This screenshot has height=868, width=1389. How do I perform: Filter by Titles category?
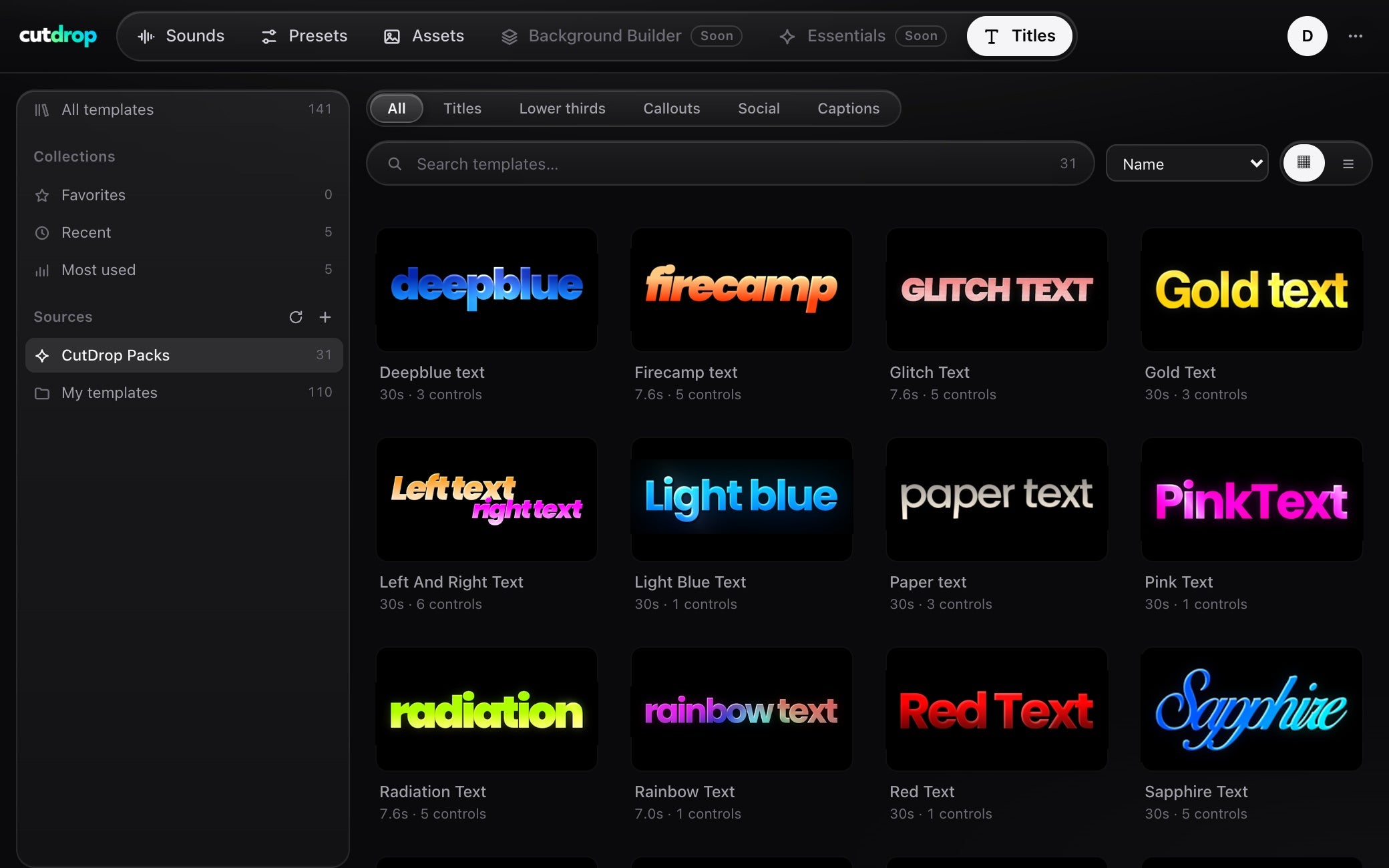[x=462, y=108]
